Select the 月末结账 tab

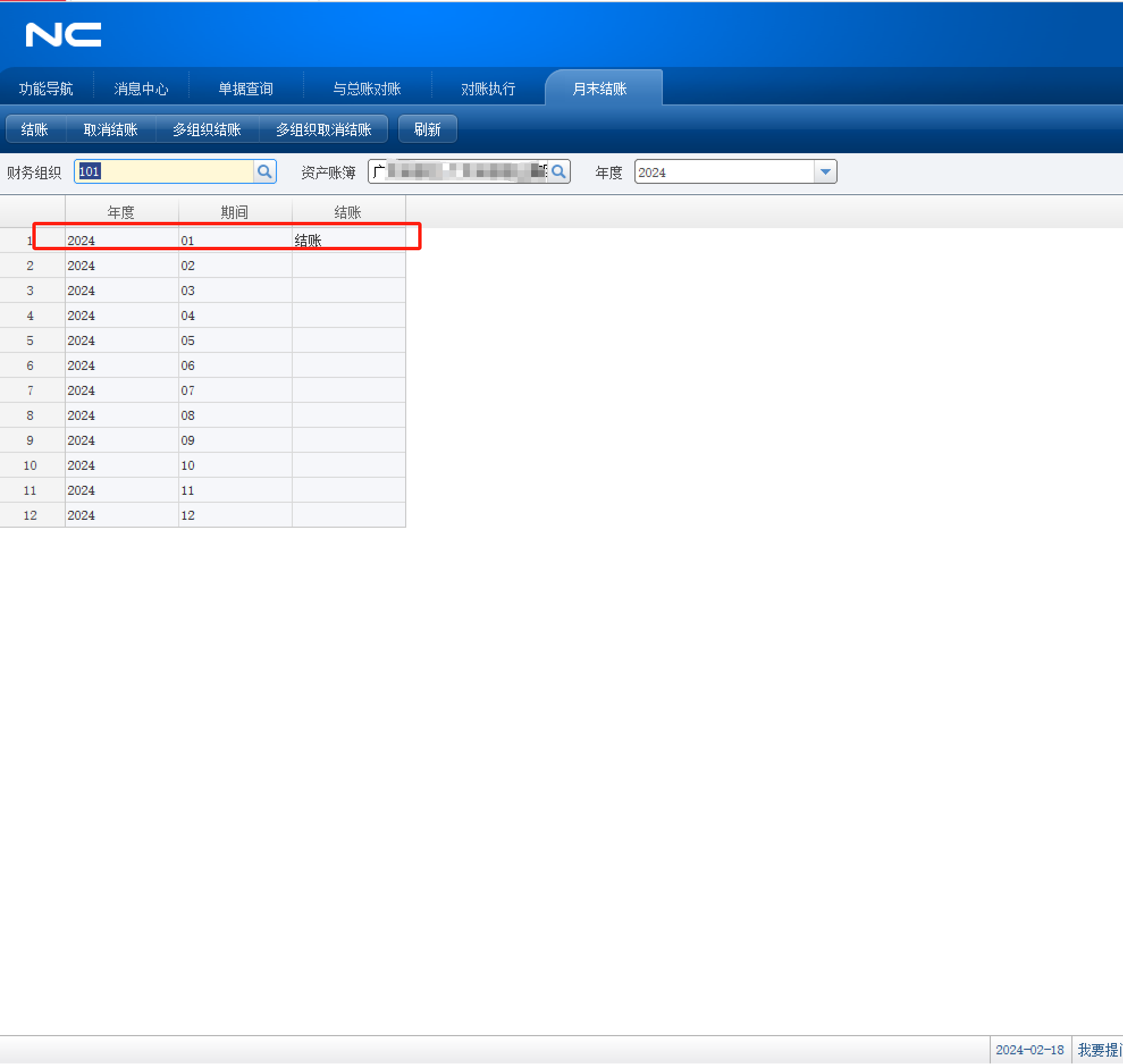pos(603,89)
